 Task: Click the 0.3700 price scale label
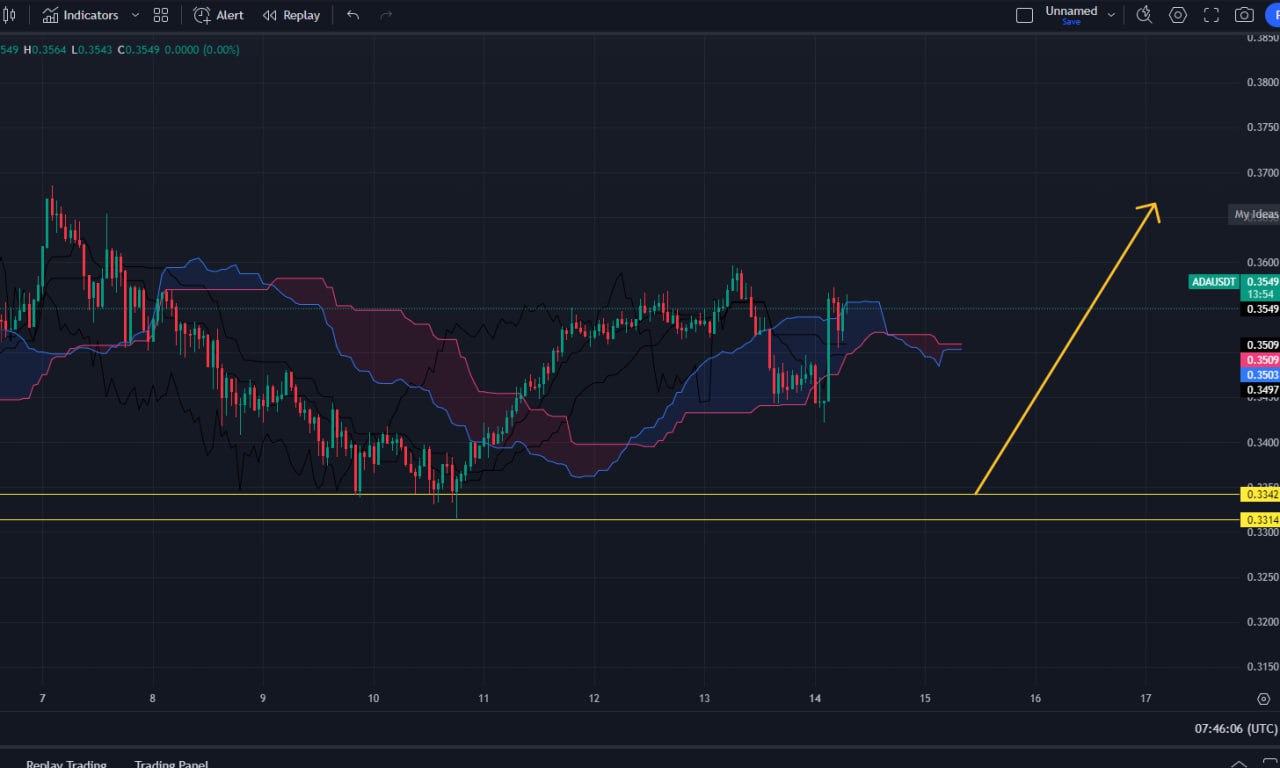[1262, 173]
